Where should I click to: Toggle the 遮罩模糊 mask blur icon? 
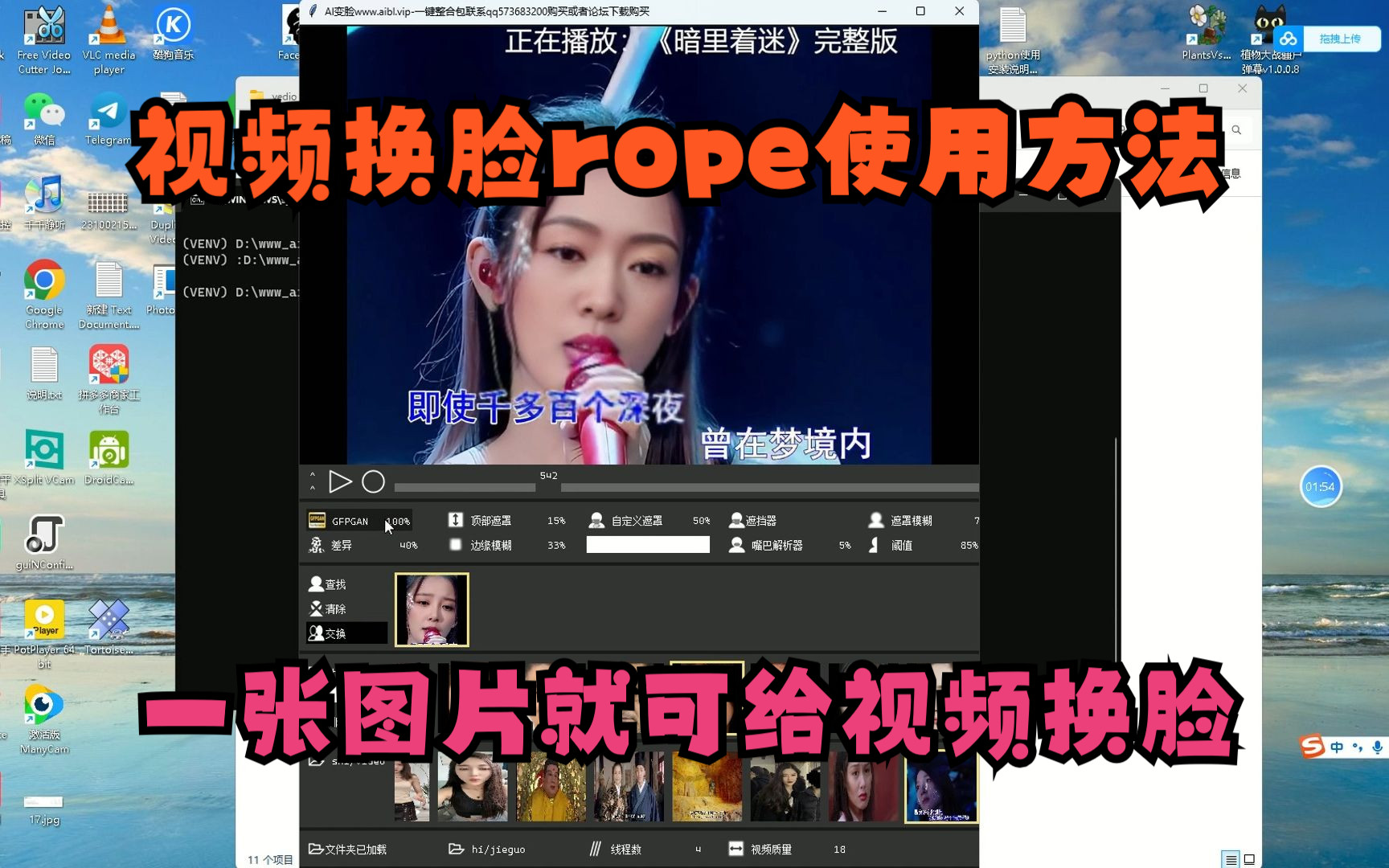point(876,520)
